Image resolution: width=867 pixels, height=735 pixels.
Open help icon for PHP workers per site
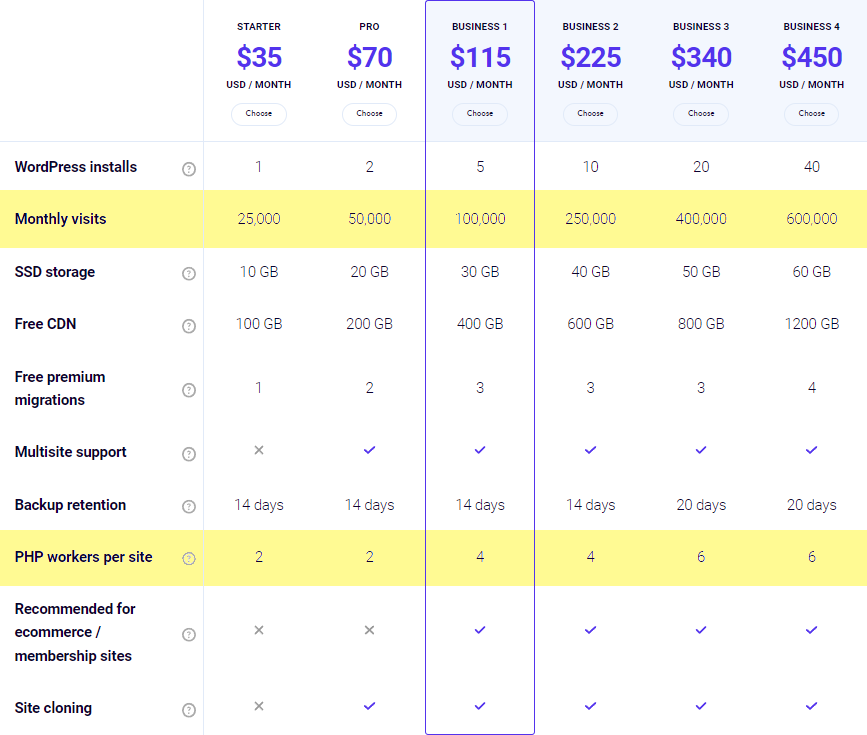[x=189, y=559]
